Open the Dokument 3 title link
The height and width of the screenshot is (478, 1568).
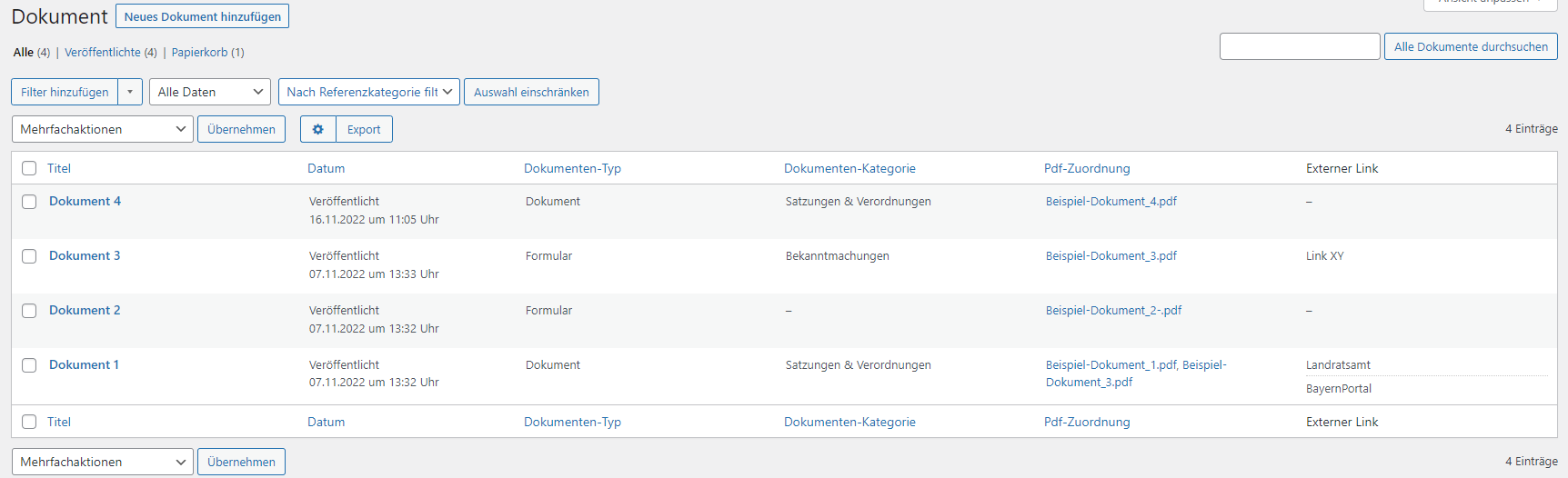tap(85, 256)
